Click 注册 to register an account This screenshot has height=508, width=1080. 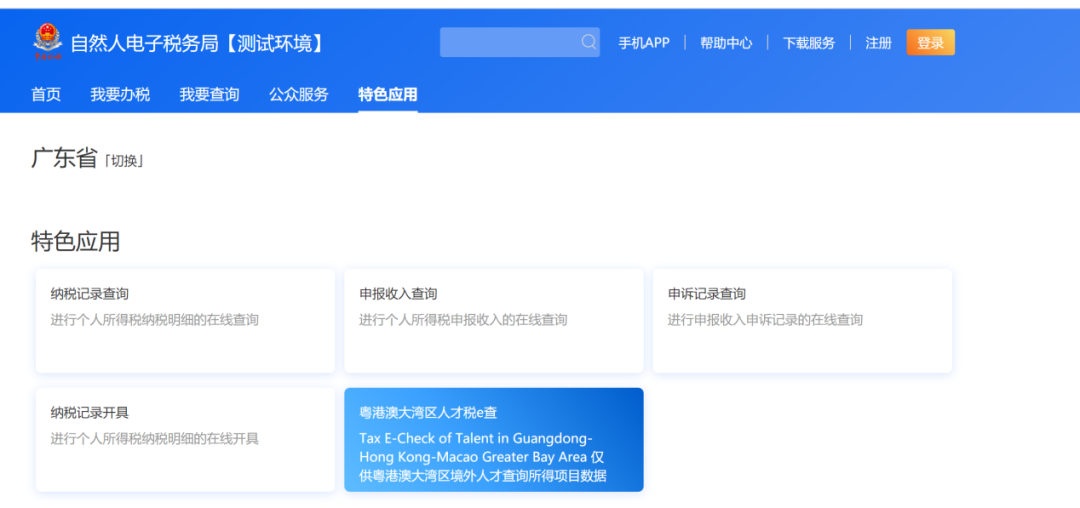point(878,43)
